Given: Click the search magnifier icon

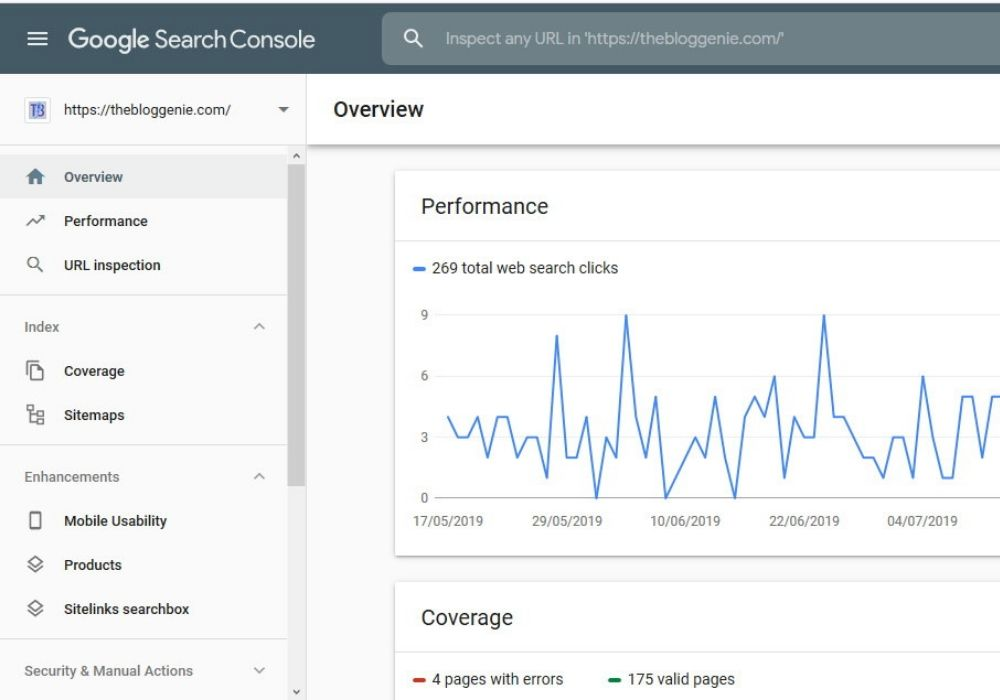Looking at the screenshot, I should pos(413,39).
